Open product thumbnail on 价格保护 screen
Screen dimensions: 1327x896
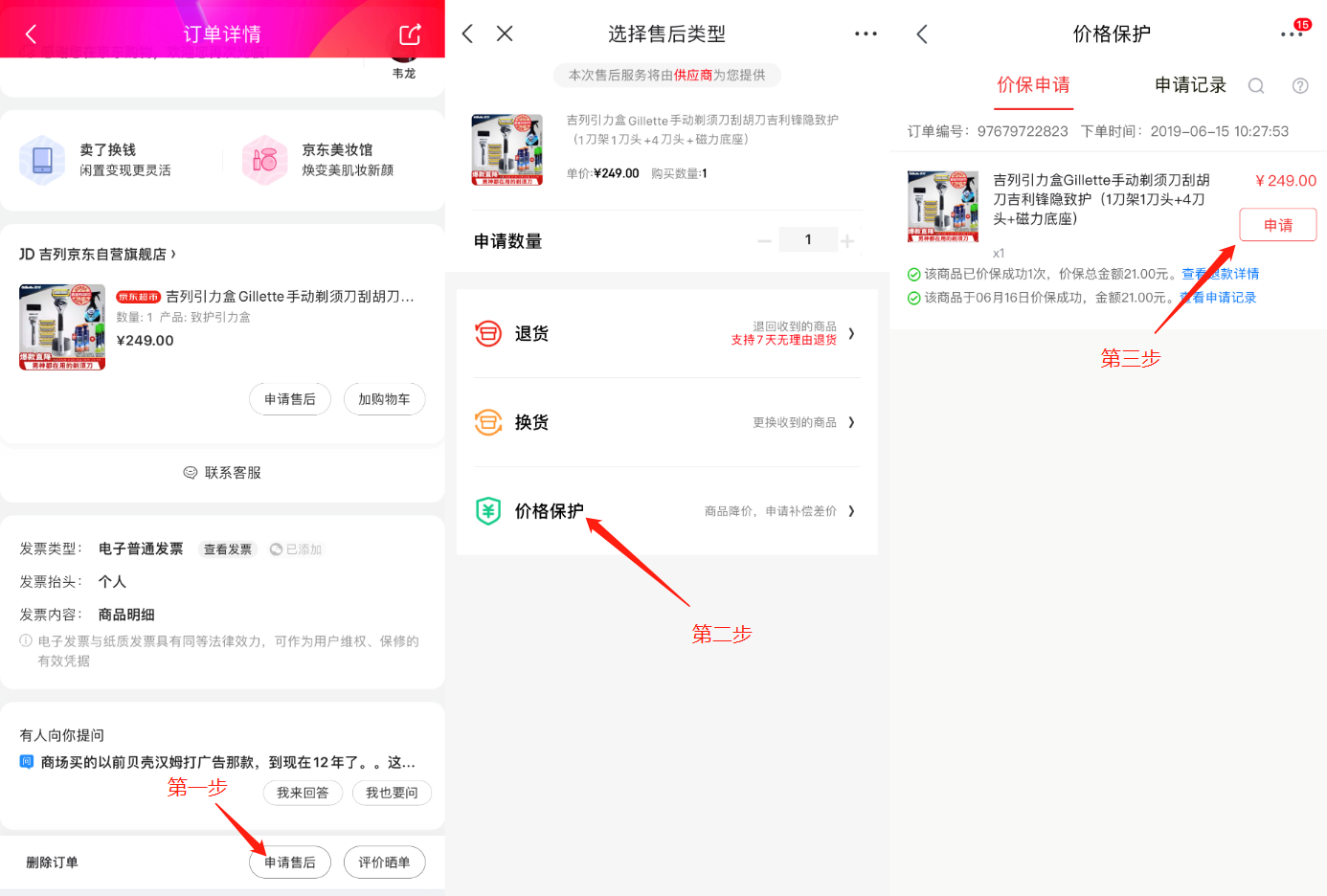tap(943, 206)
